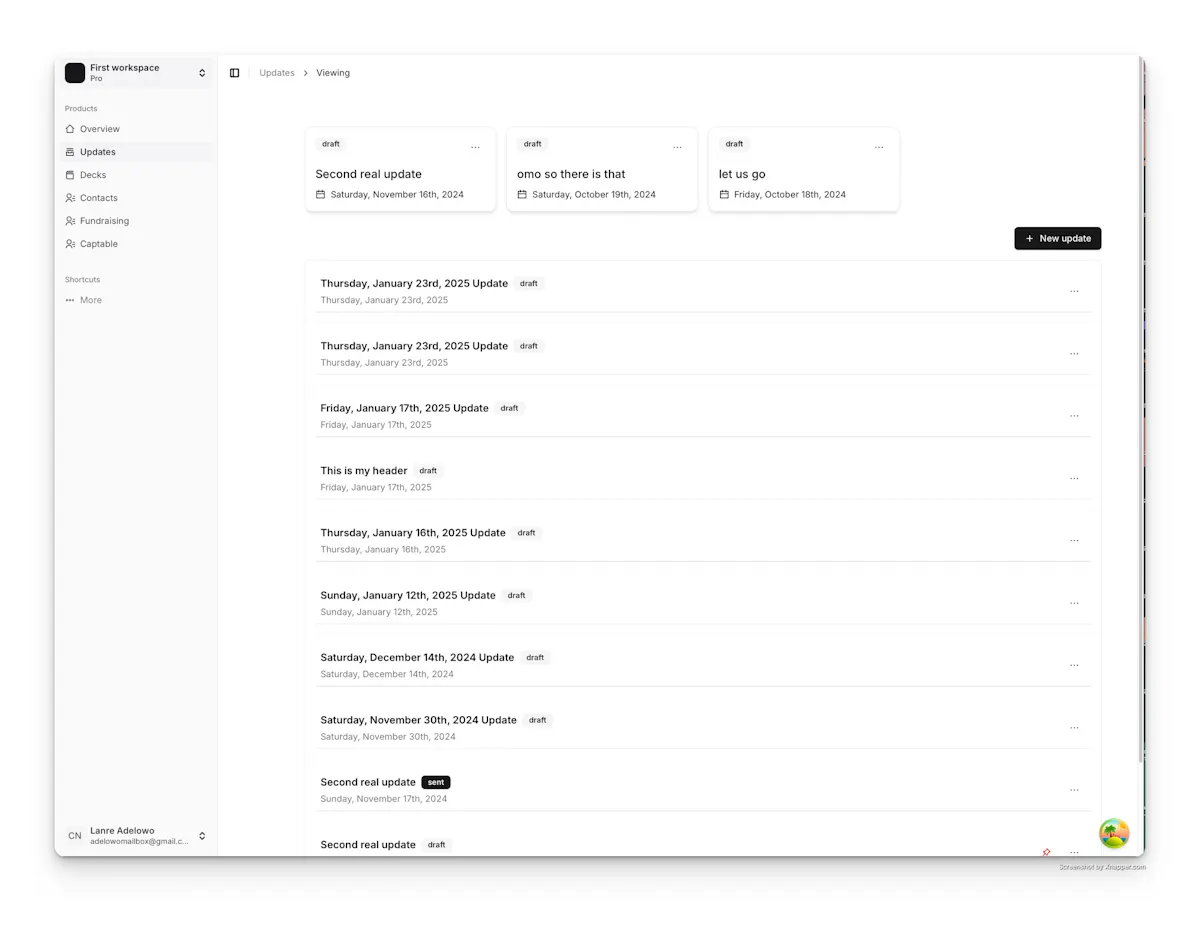Click the Viewing breadcrumb text
1200x925 pixels.
point(333,73)
